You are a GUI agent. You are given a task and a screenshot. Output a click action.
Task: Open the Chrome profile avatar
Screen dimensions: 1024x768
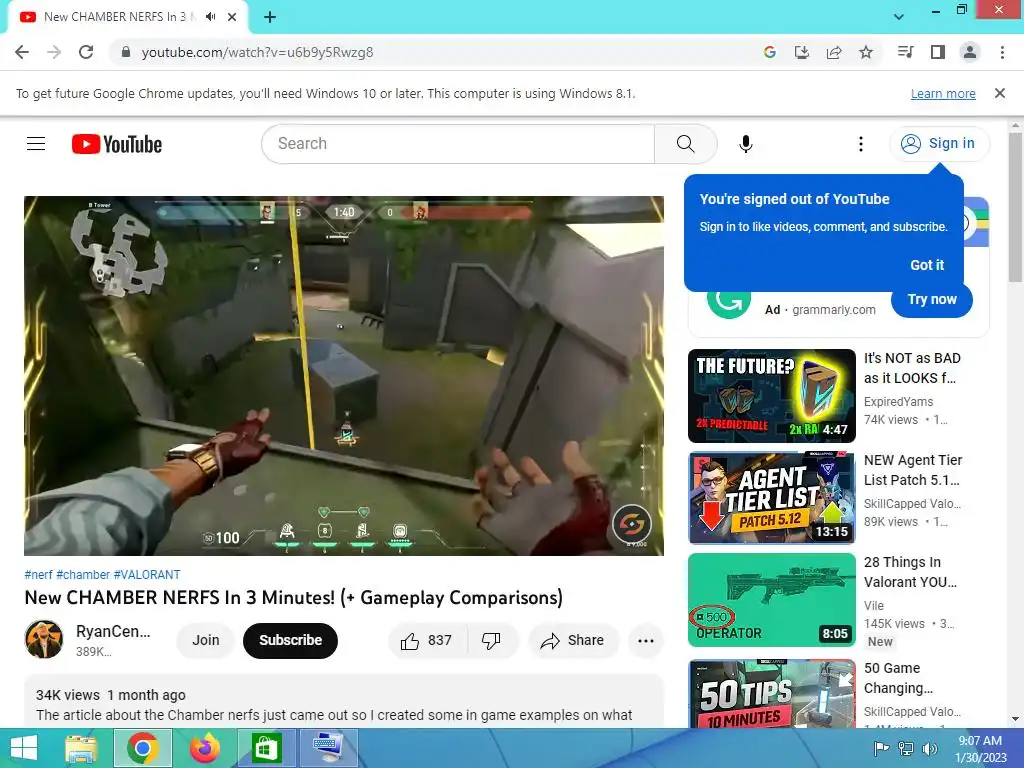point(970,52)
